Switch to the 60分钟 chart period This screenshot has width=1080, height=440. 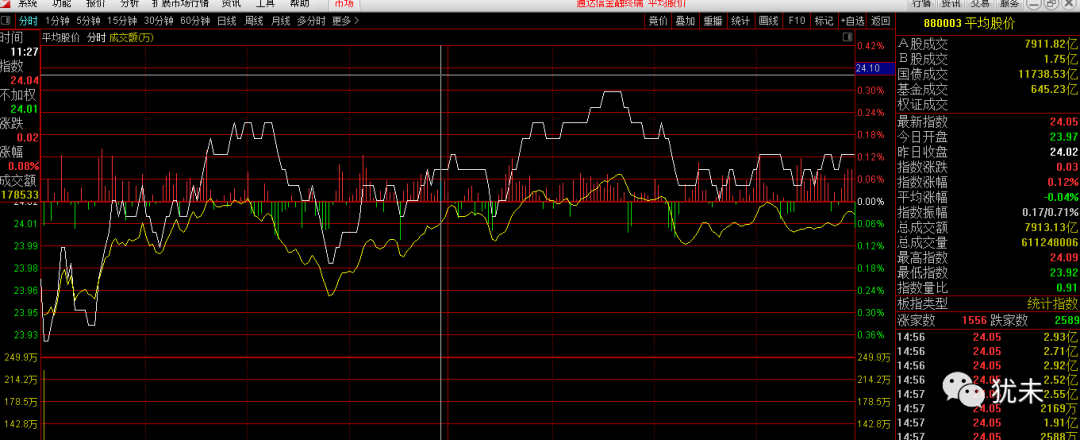[x=195, y=21]
